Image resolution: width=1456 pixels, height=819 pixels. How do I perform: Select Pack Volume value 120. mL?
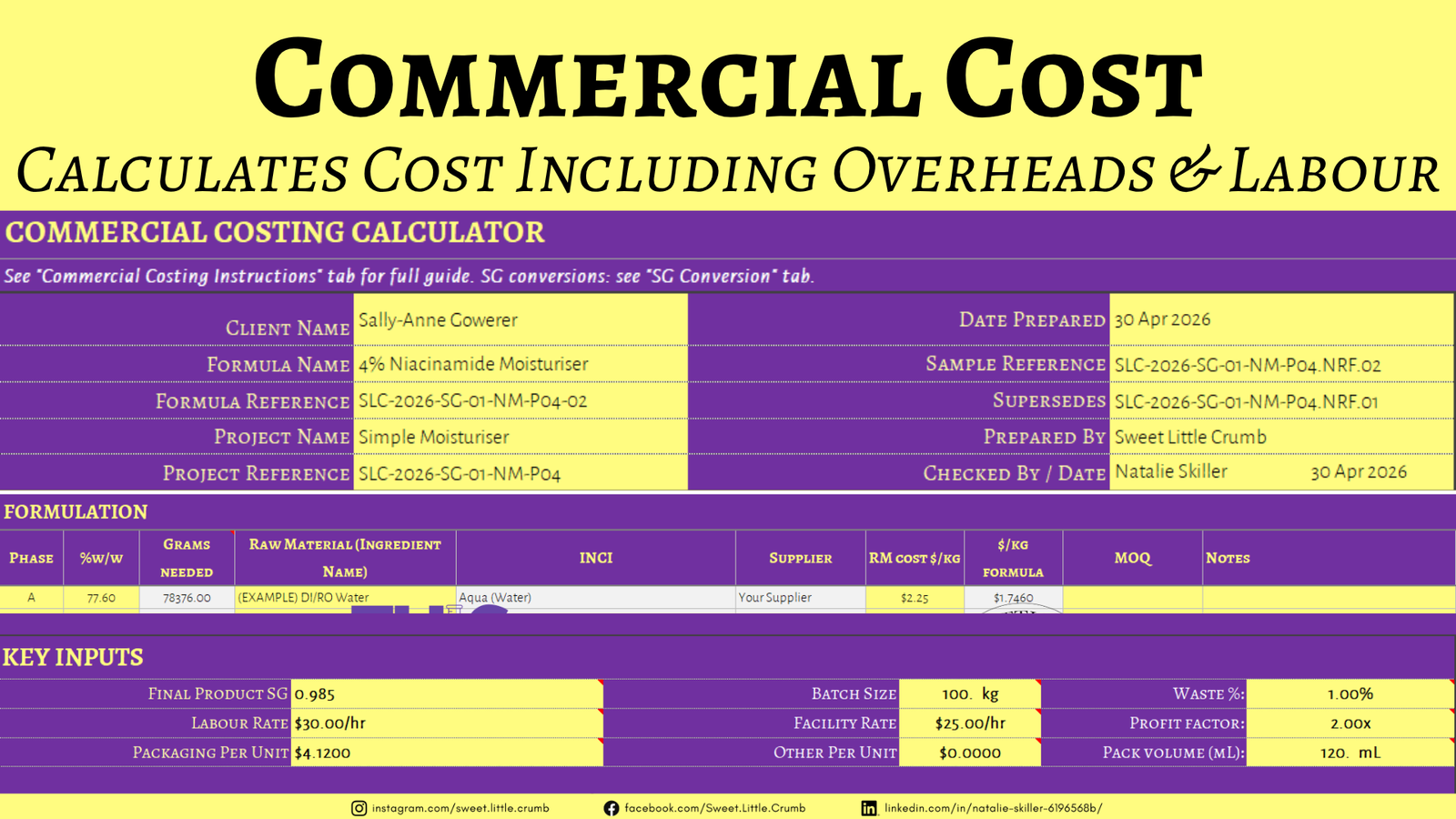1350,753
